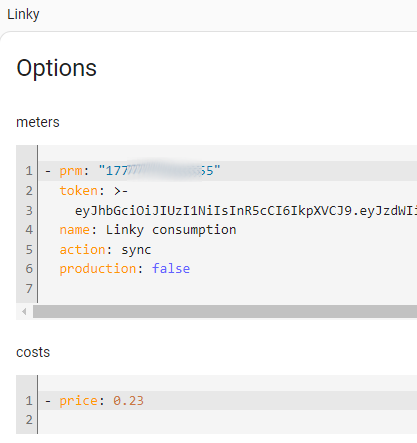Click the token string starting with eyJhbGci
Viewport: 417px width, 443px height.
[246, 211]
